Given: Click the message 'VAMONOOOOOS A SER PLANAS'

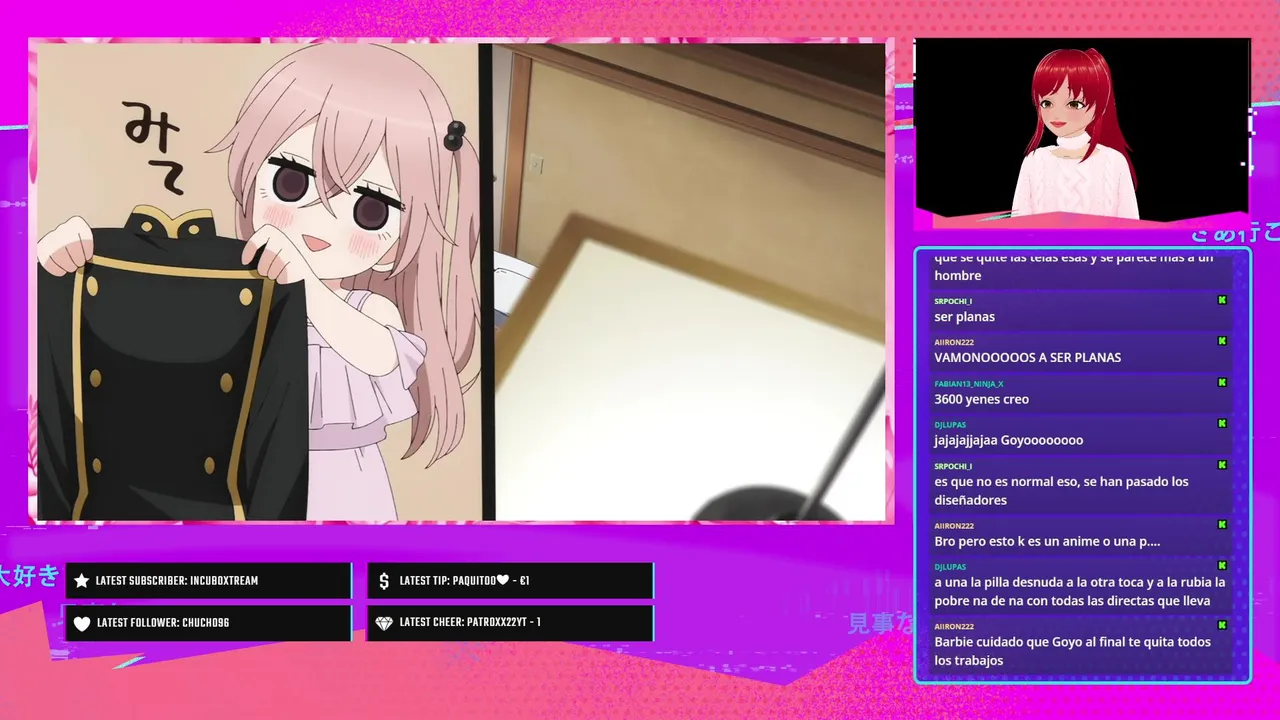Looking at the screenshot, I should (1027, 358).
